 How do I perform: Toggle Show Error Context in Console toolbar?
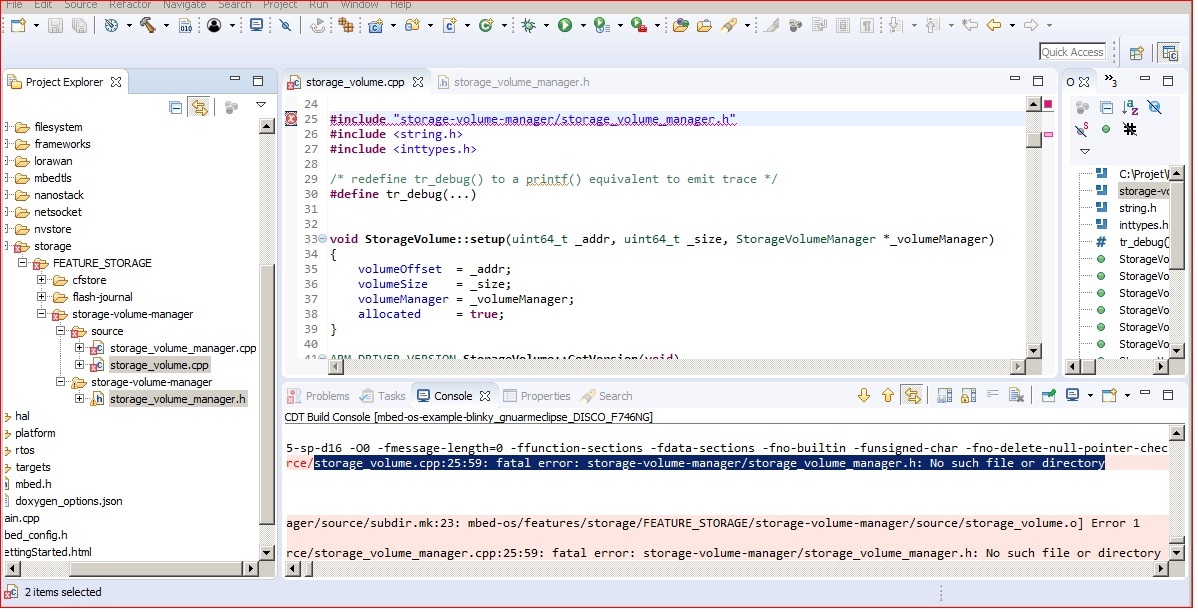(912, 396)
